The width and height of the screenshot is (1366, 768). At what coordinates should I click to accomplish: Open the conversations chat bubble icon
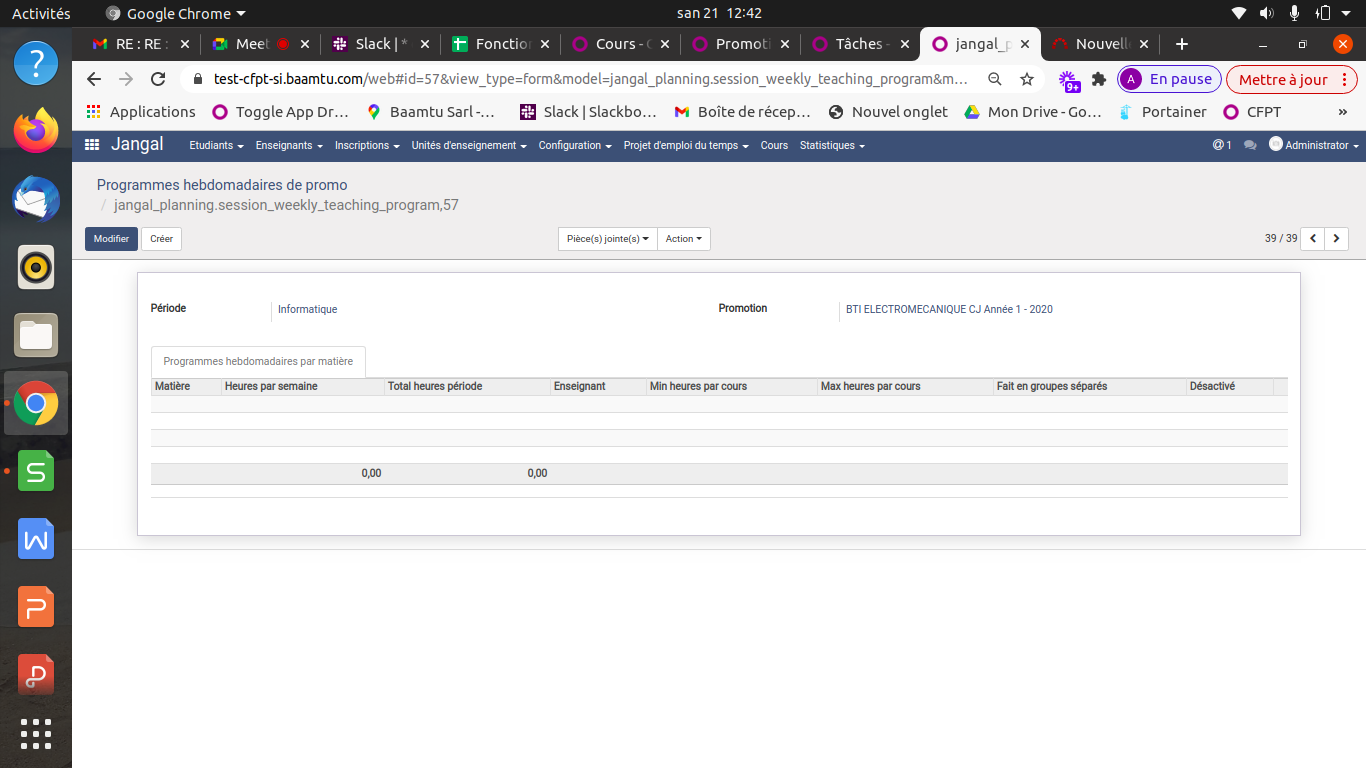(x=1249, y=145)
